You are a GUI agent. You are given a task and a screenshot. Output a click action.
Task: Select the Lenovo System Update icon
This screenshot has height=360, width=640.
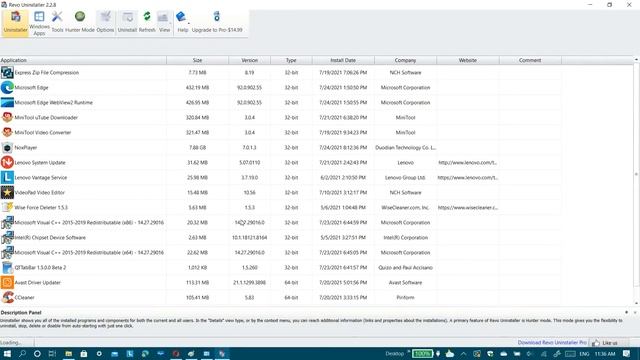point(7,162)
